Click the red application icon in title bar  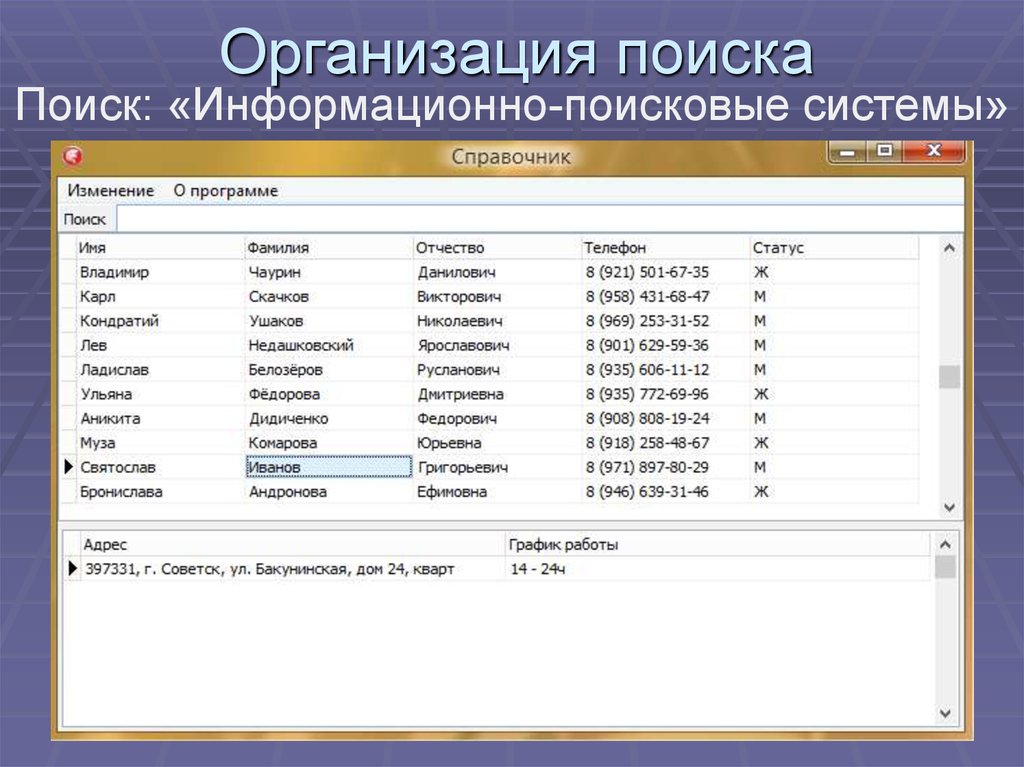coord(72,156)
